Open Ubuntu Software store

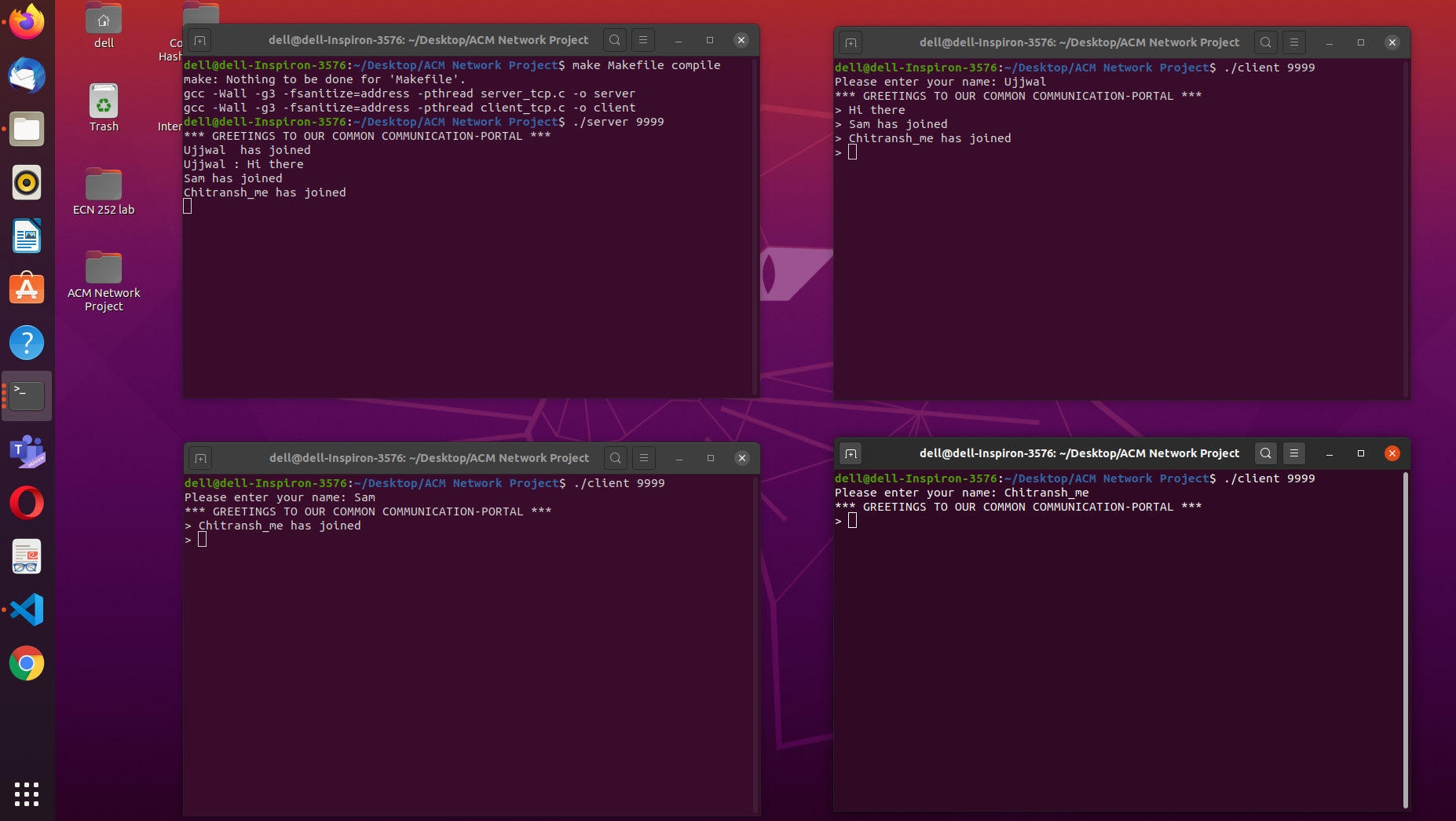pyautogui.click(x=27, y=288)
